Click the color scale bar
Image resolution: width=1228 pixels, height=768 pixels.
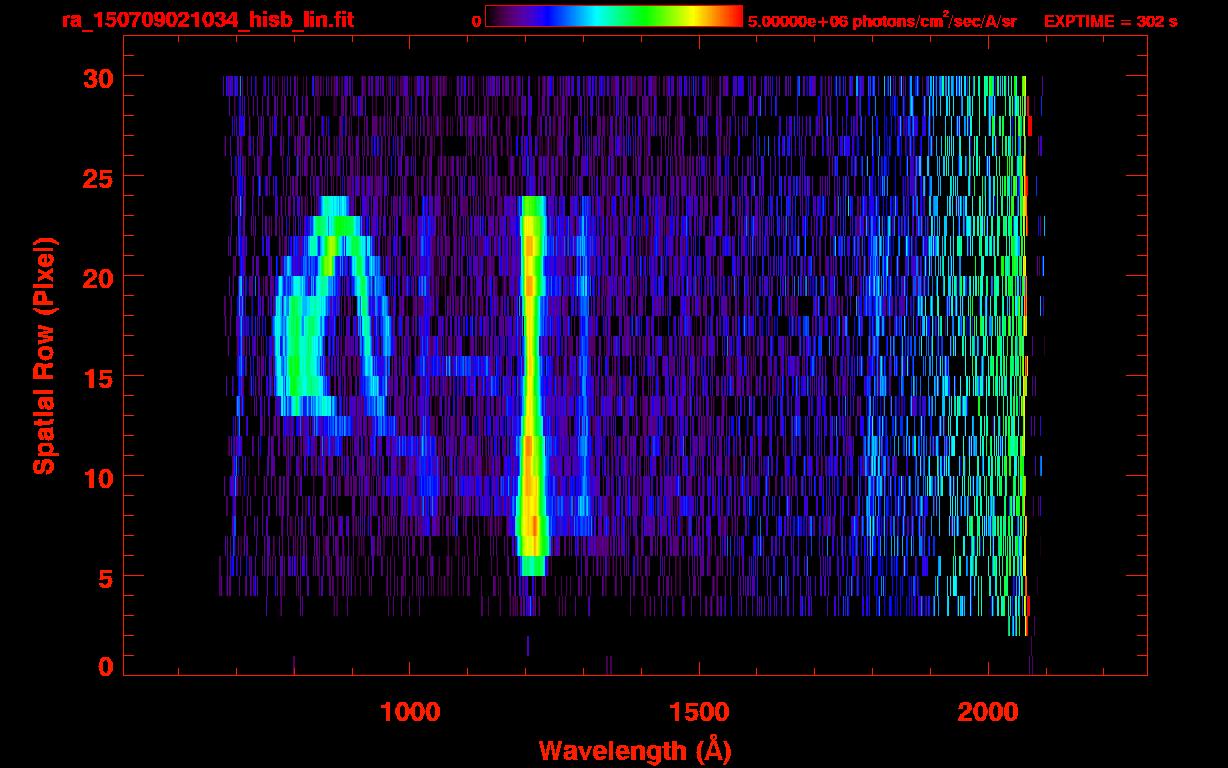[x=614, y=16]
